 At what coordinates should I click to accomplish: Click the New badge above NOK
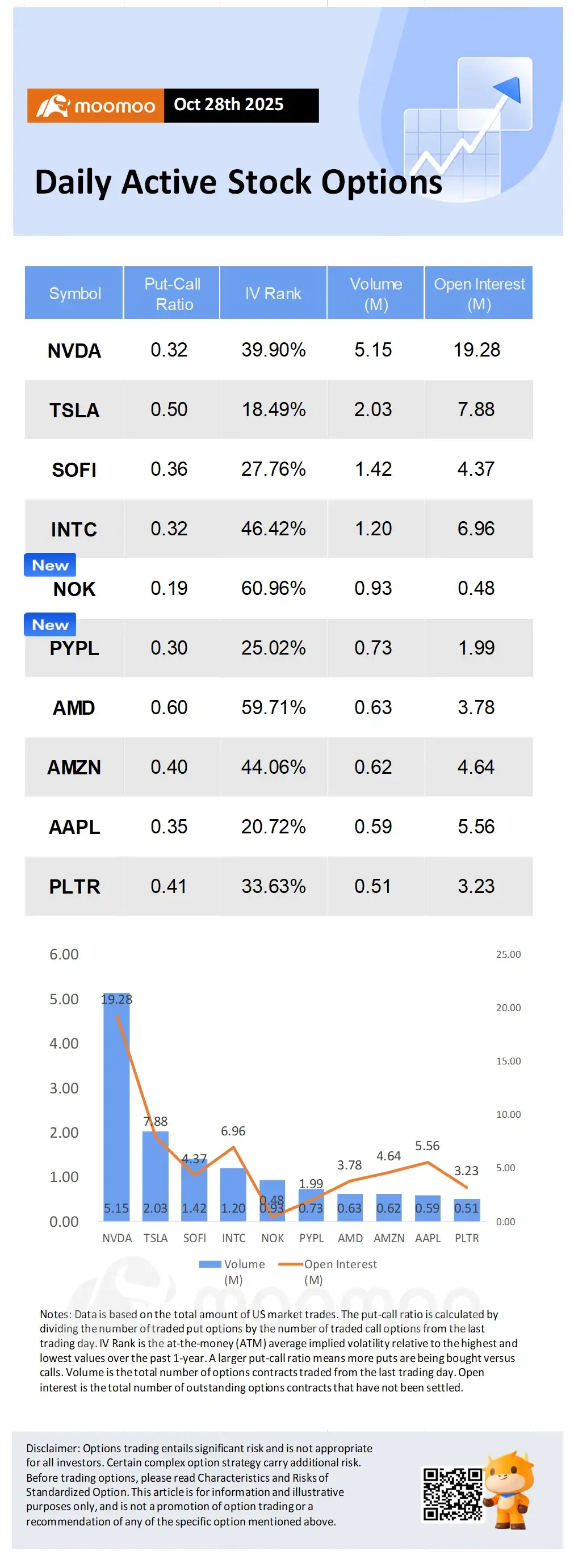[x=50, y=565]
